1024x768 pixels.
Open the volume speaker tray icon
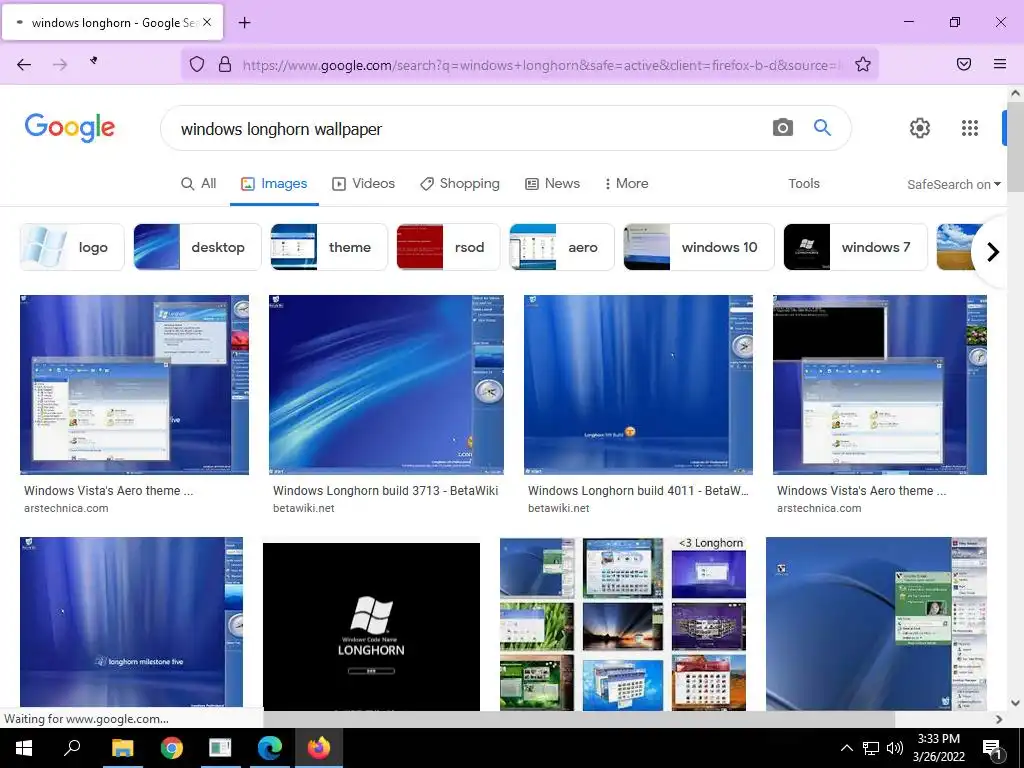point(895,748)
